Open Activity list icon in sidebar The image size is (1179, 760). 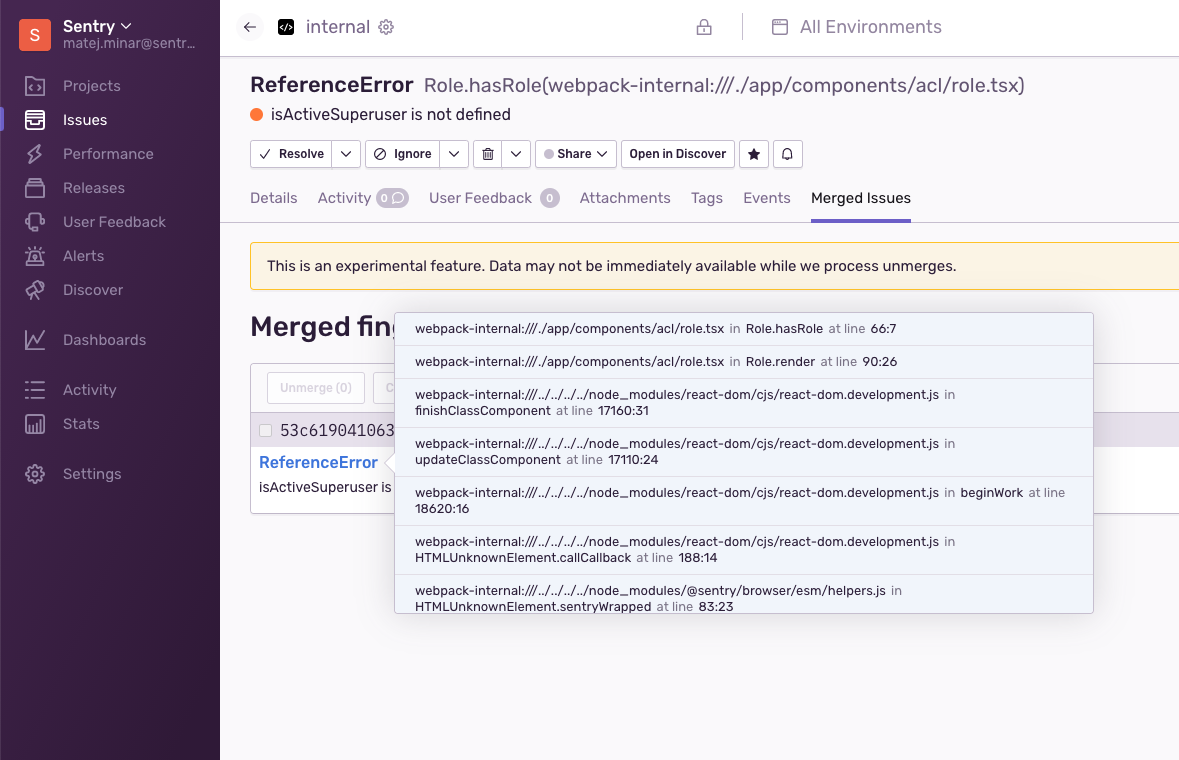pos(35,389)
